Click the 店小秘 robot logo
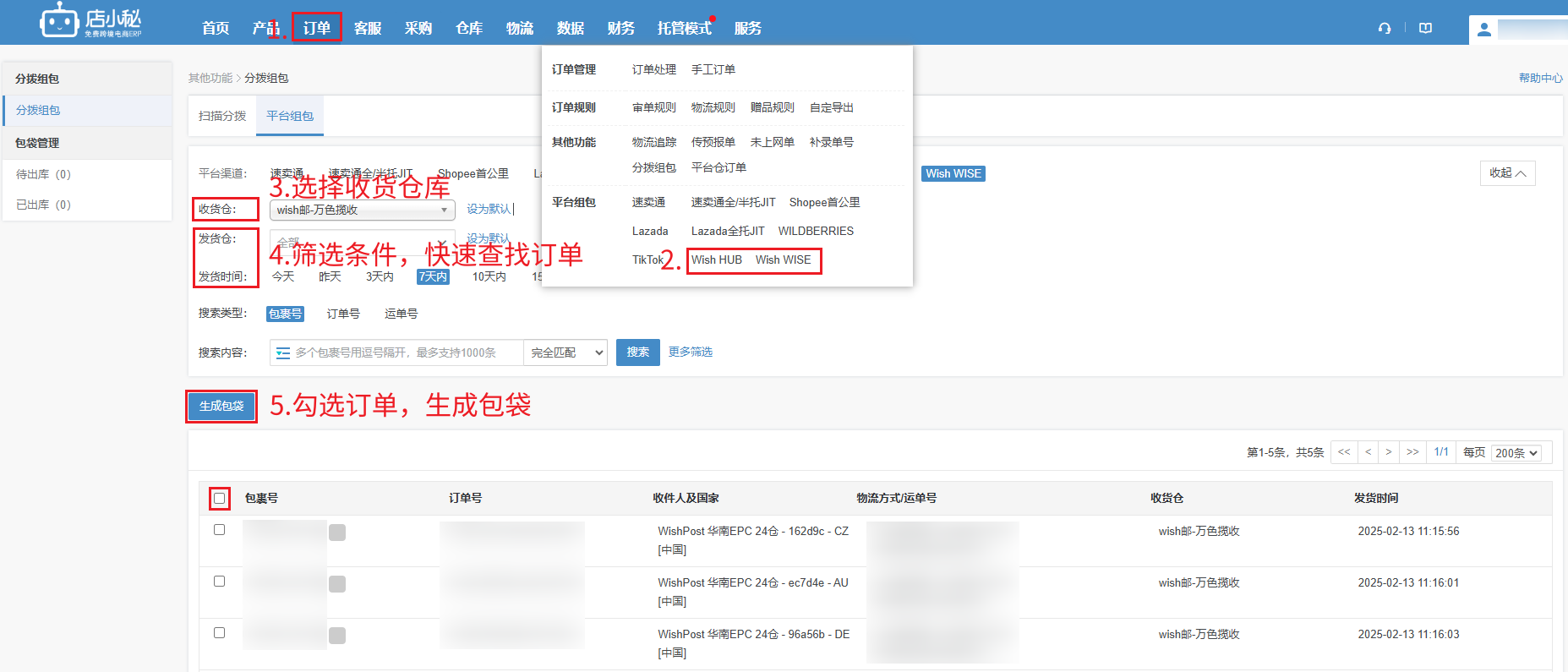 [x=91, y=20]
